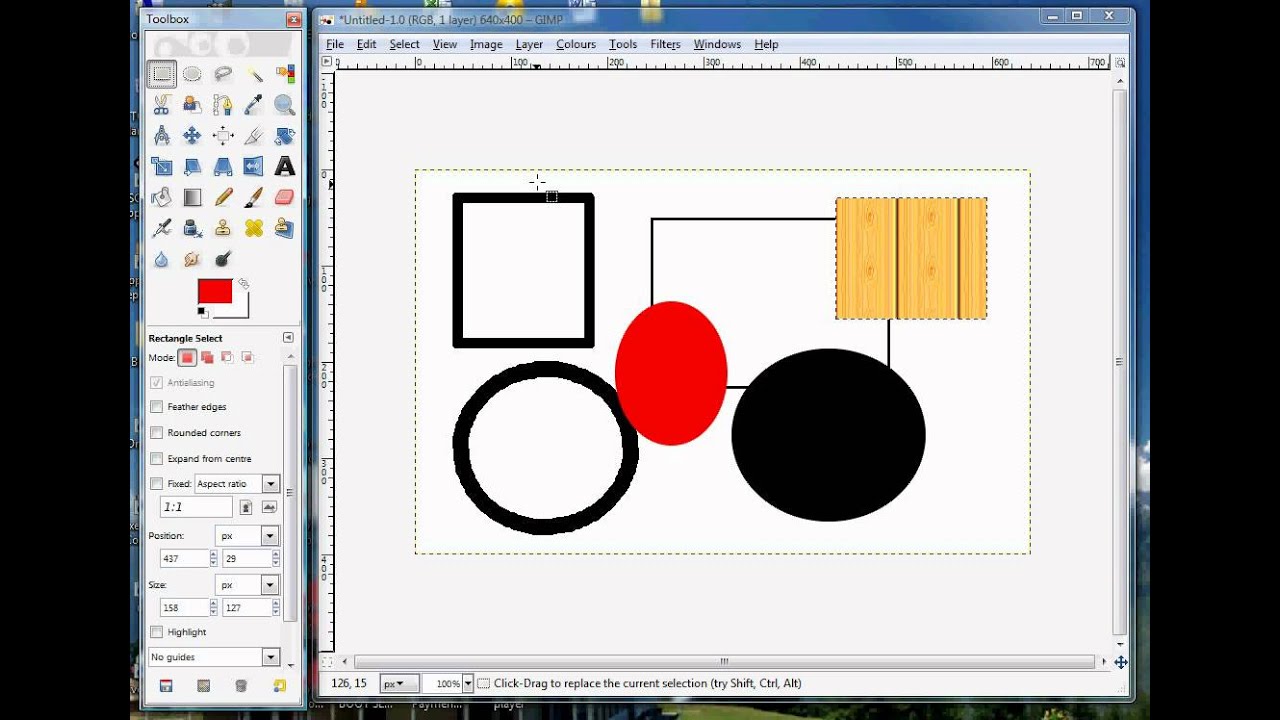1280x720 pixels.
Task: Click the swap foreground and background colours arrow
Action: pyautogui.click(x=243, y=284)
